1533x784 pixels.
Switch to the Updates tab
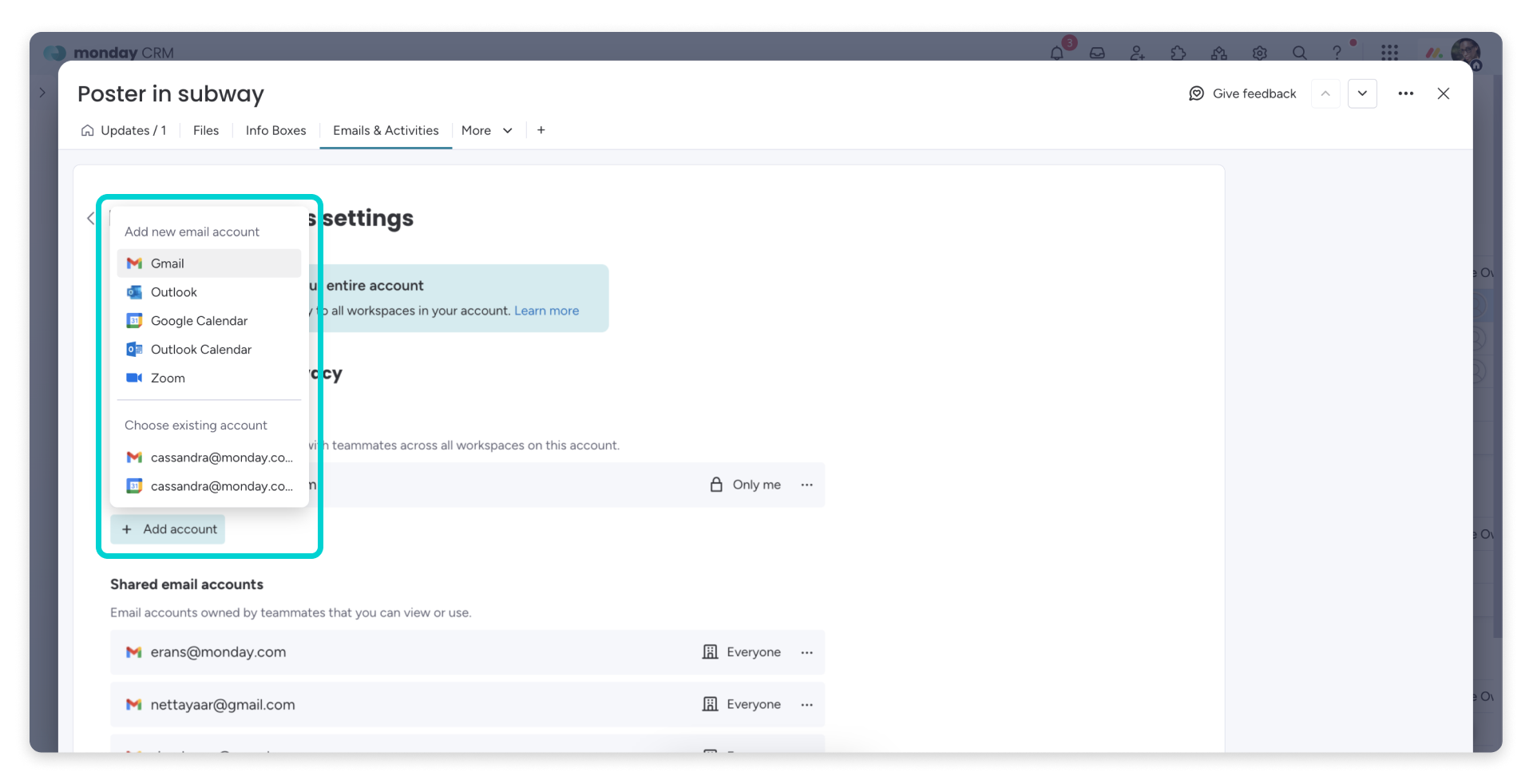(124, 130)
